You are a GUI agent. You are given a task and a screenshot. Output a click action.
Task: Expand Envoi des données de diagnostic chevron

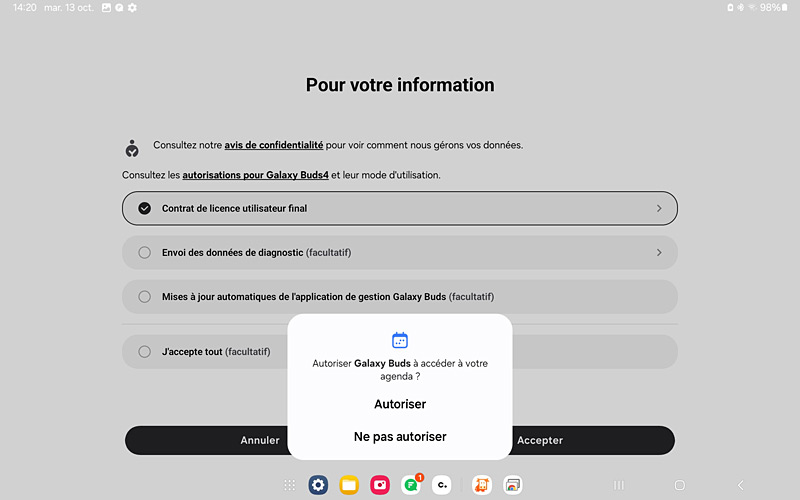click(659, 253)
